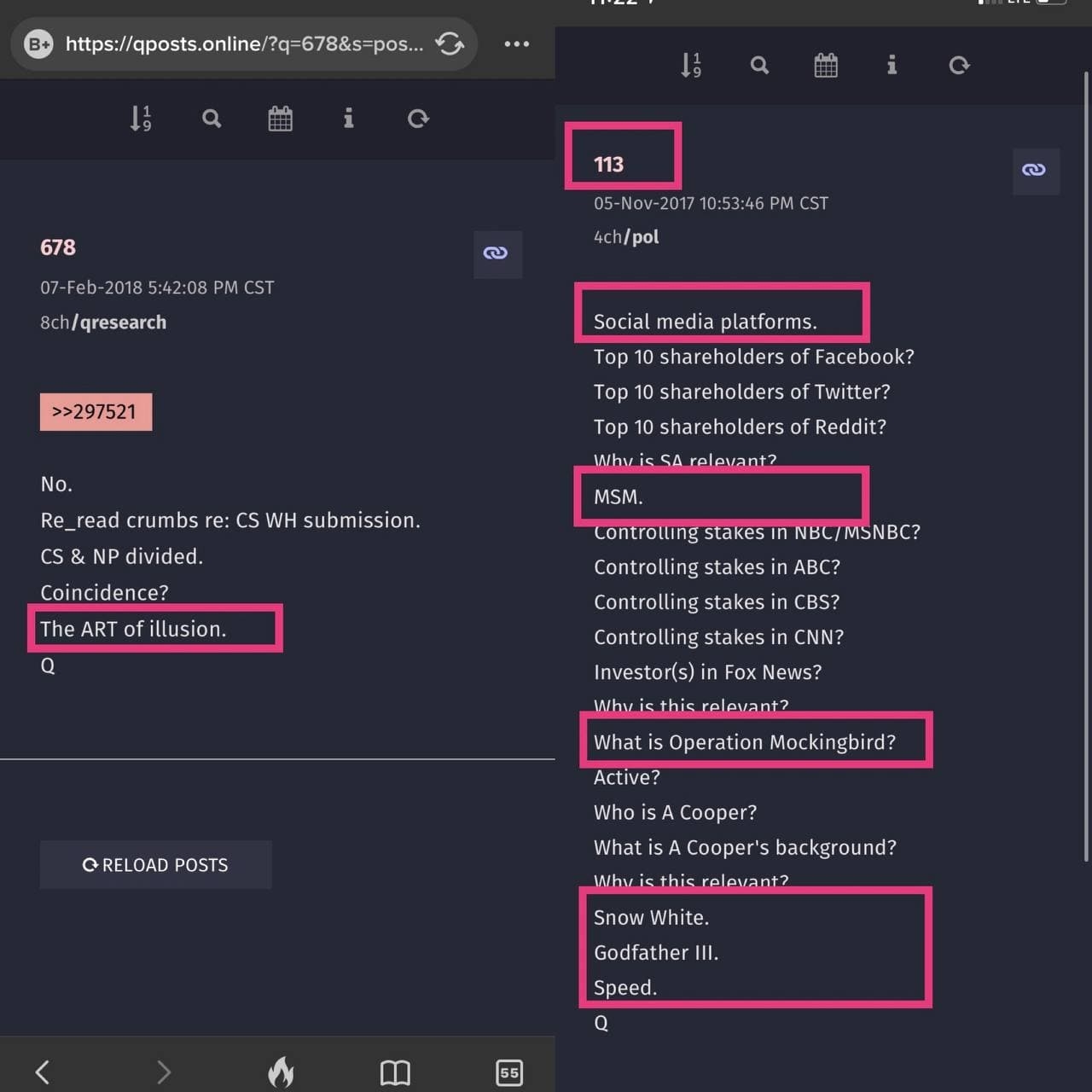This screenshot has height=1092, width=1092.
Task: Click 'Top 10 shareholders of Reddit?'
Action: 740,427
